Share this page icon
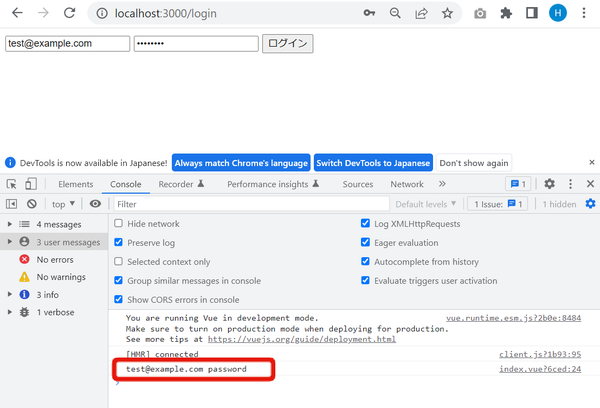600x408 pixels. [421, 13]
